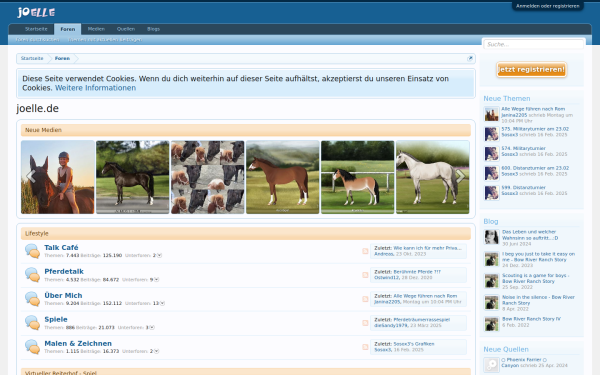Open the Spiele forum speech-bubble icon

(32, 323)
